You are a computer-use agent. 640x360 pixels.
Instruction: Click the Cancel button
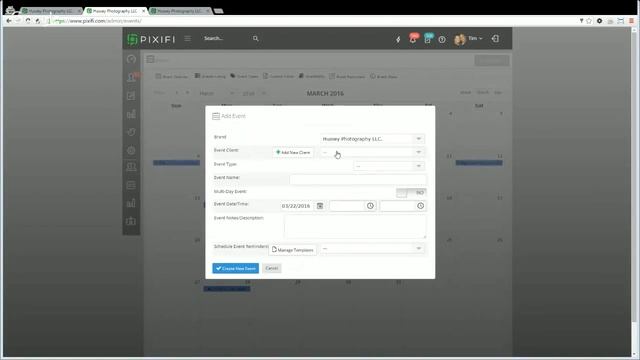click(x=271, y=268)
